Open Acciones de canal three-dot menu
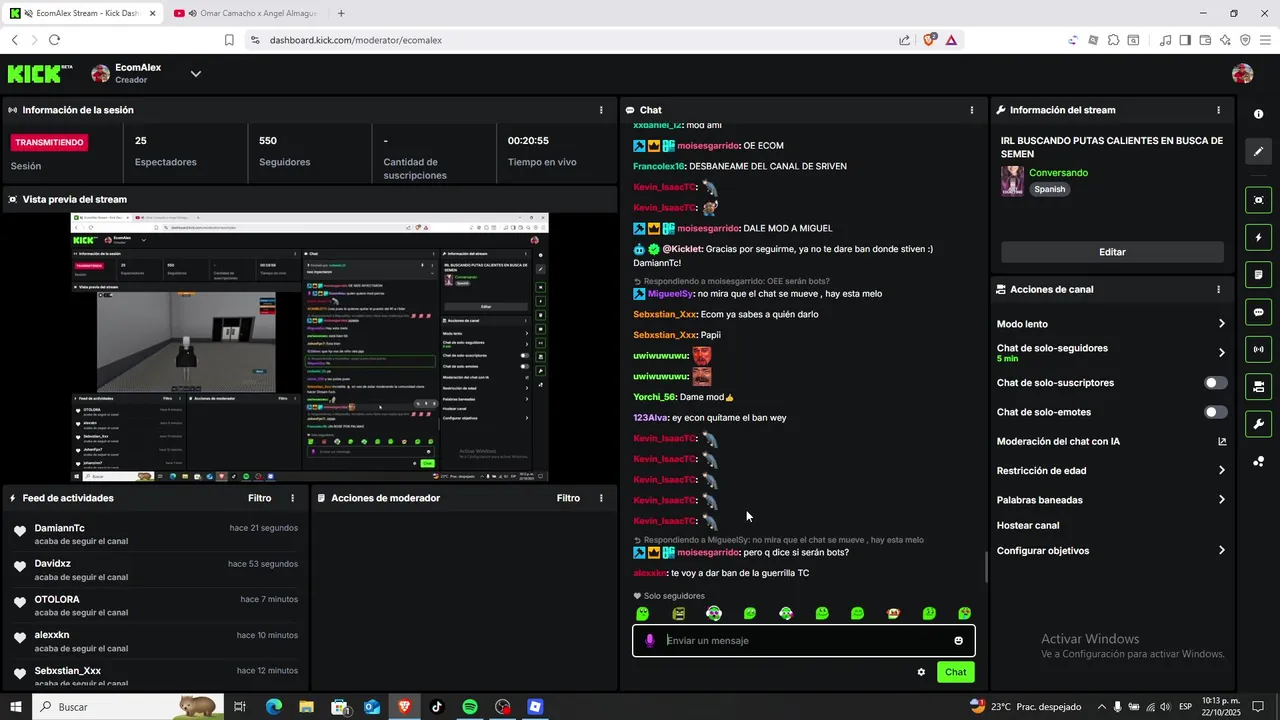 click(x=1218, y=289)
